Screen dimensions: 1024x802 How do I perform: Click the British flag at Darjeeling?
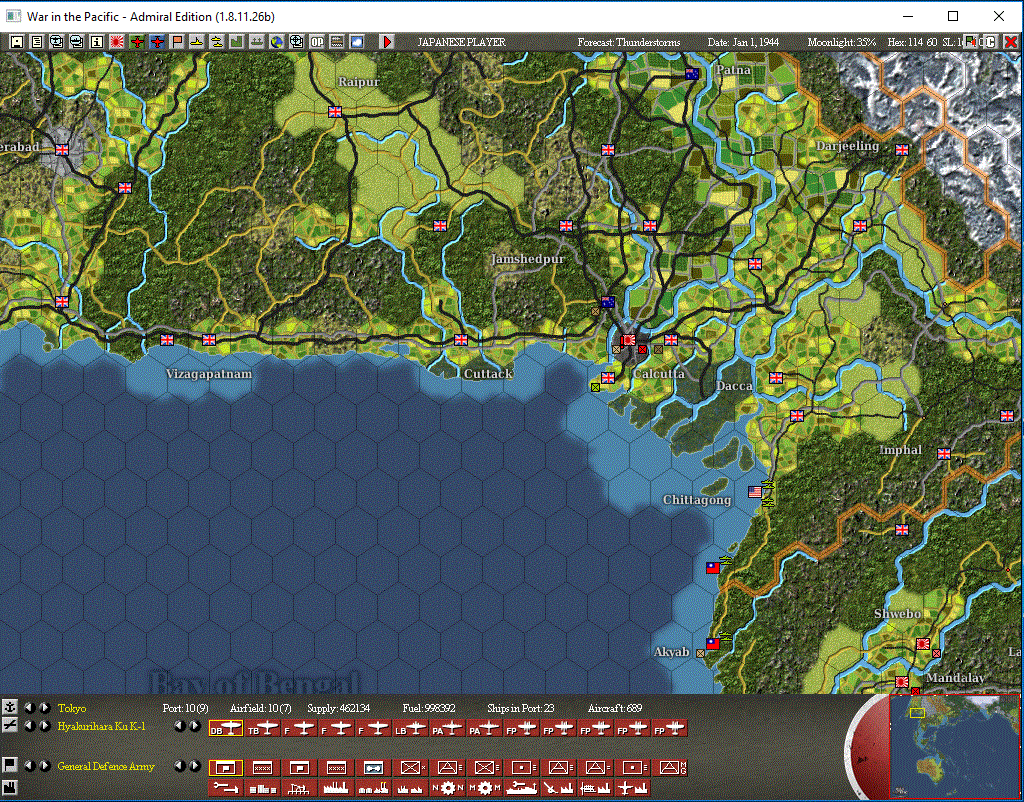[x=902, y=150]
